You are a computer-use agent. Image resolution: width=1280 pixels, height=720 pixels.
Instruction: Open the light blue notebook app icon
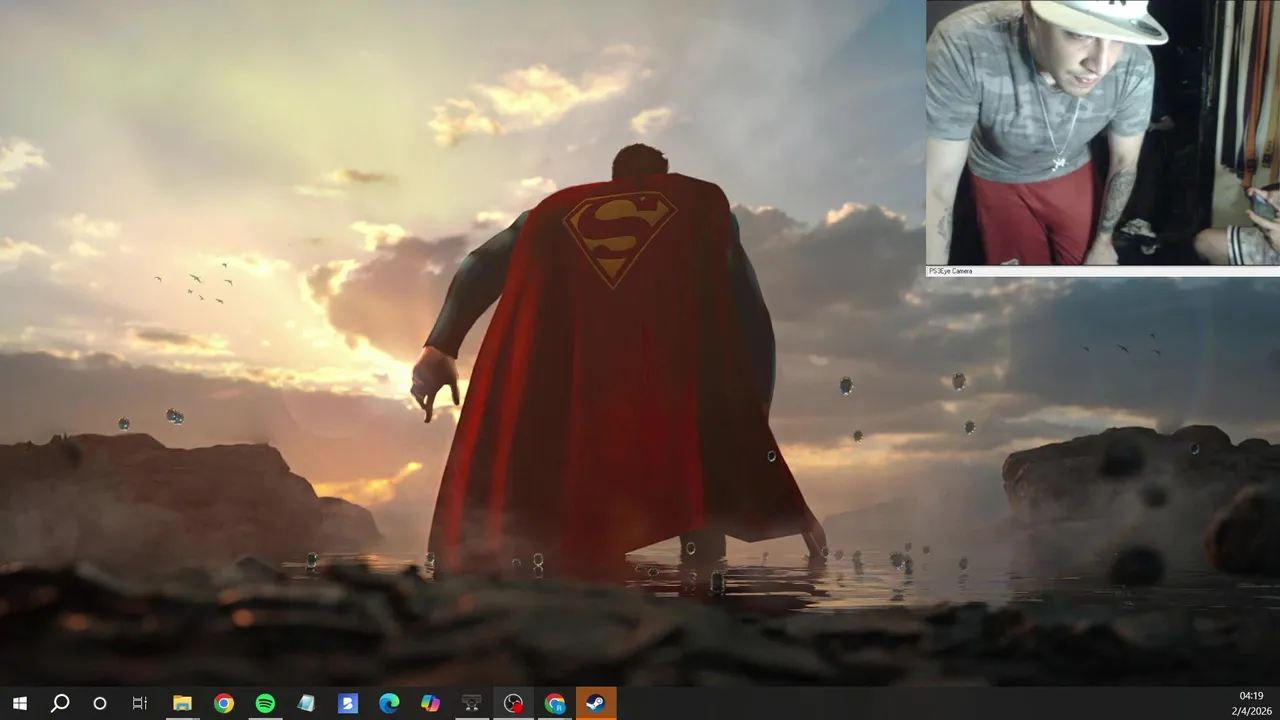pyautogui.click(x=306, y=704)
